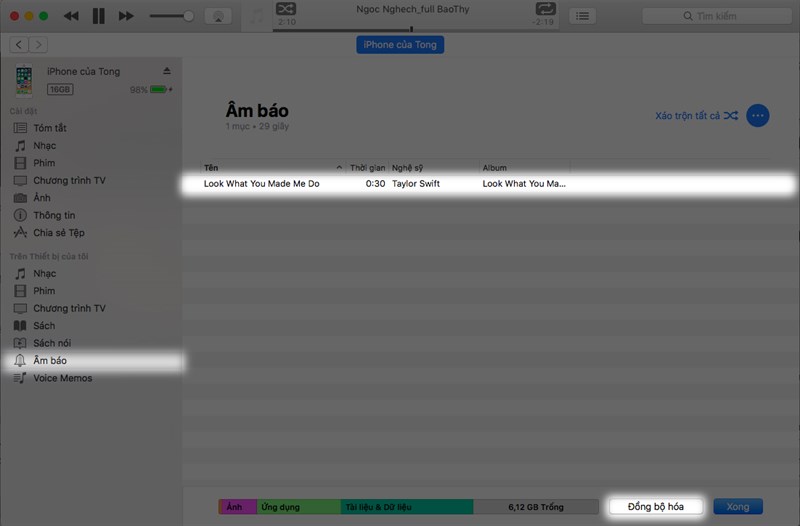This screenshot has height=526, width=800.
Task: Sort by the Album column header
Action: coord(494,168)
